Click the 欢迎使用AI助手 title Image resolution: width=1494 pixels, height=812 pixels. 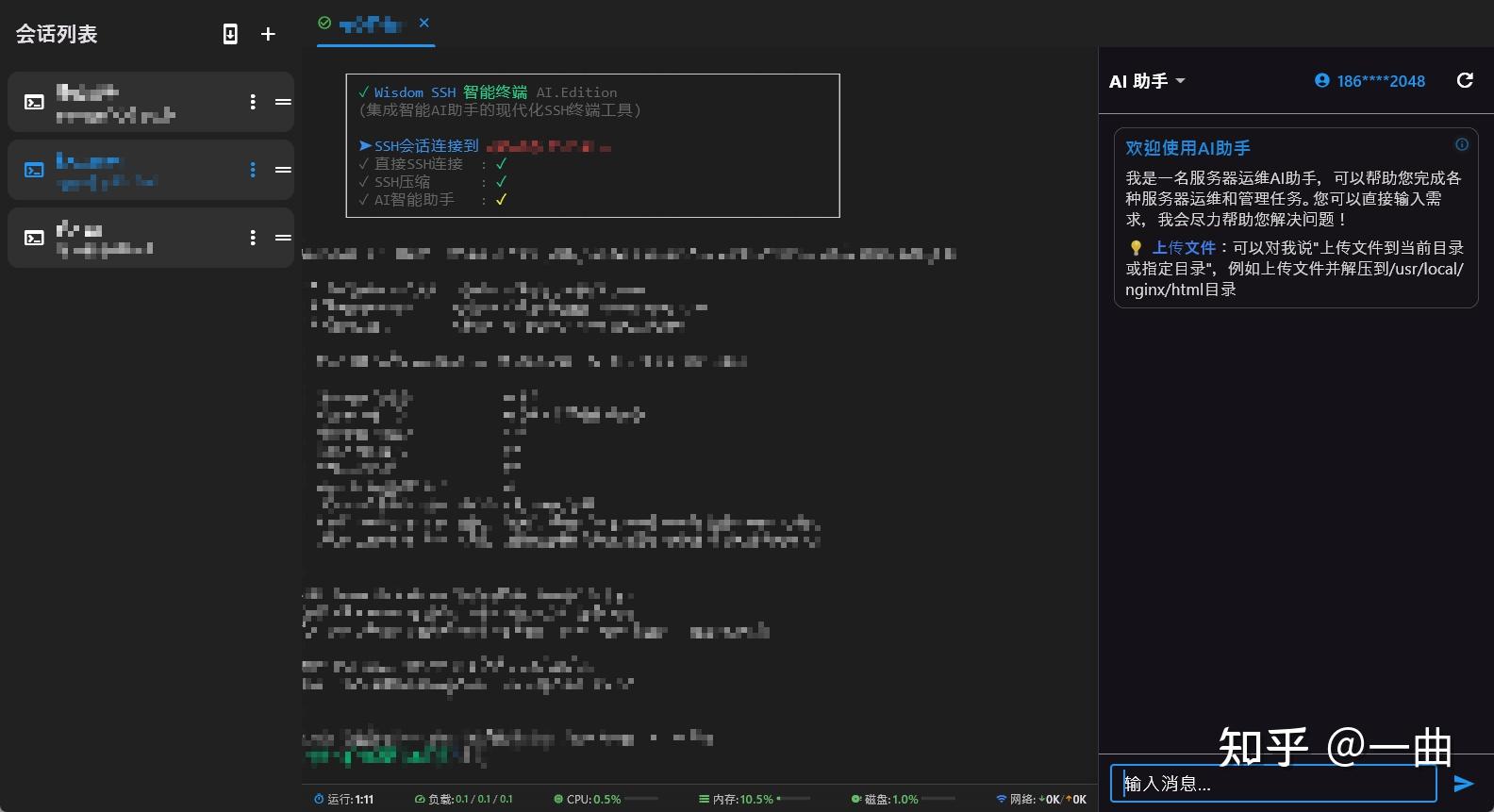1187,148
